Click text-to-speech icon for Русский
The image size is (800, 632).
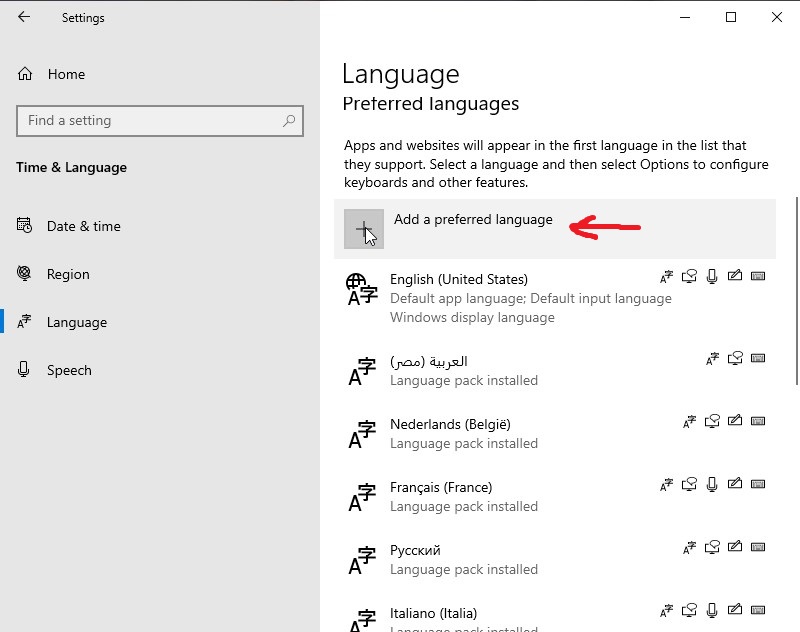[712, 547]
